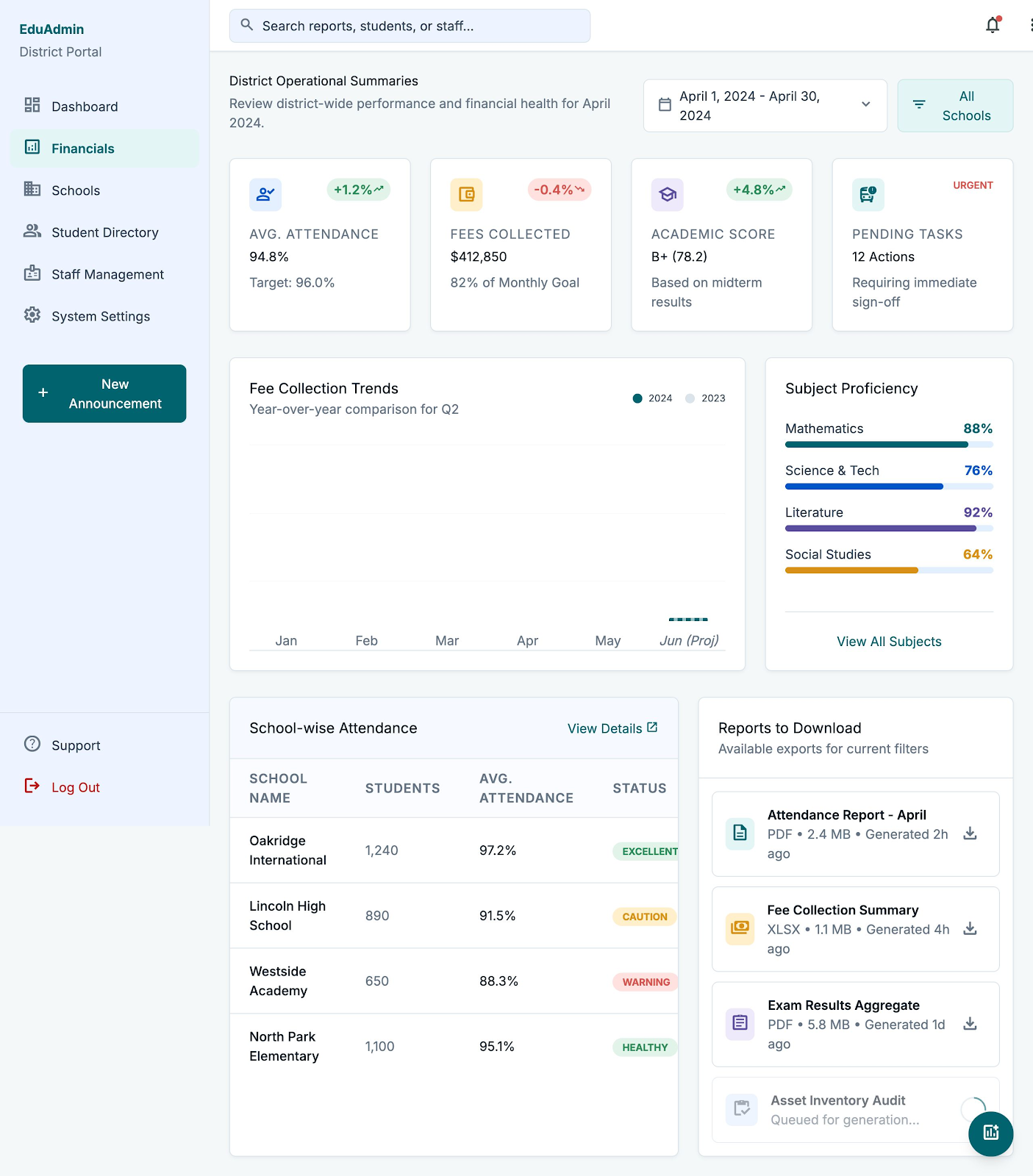Image resolution: width=1033 pixels, height=1176 pixels.
Task: Click the Schools building icon
Action: pyautogui.click(x=32, y=189)
